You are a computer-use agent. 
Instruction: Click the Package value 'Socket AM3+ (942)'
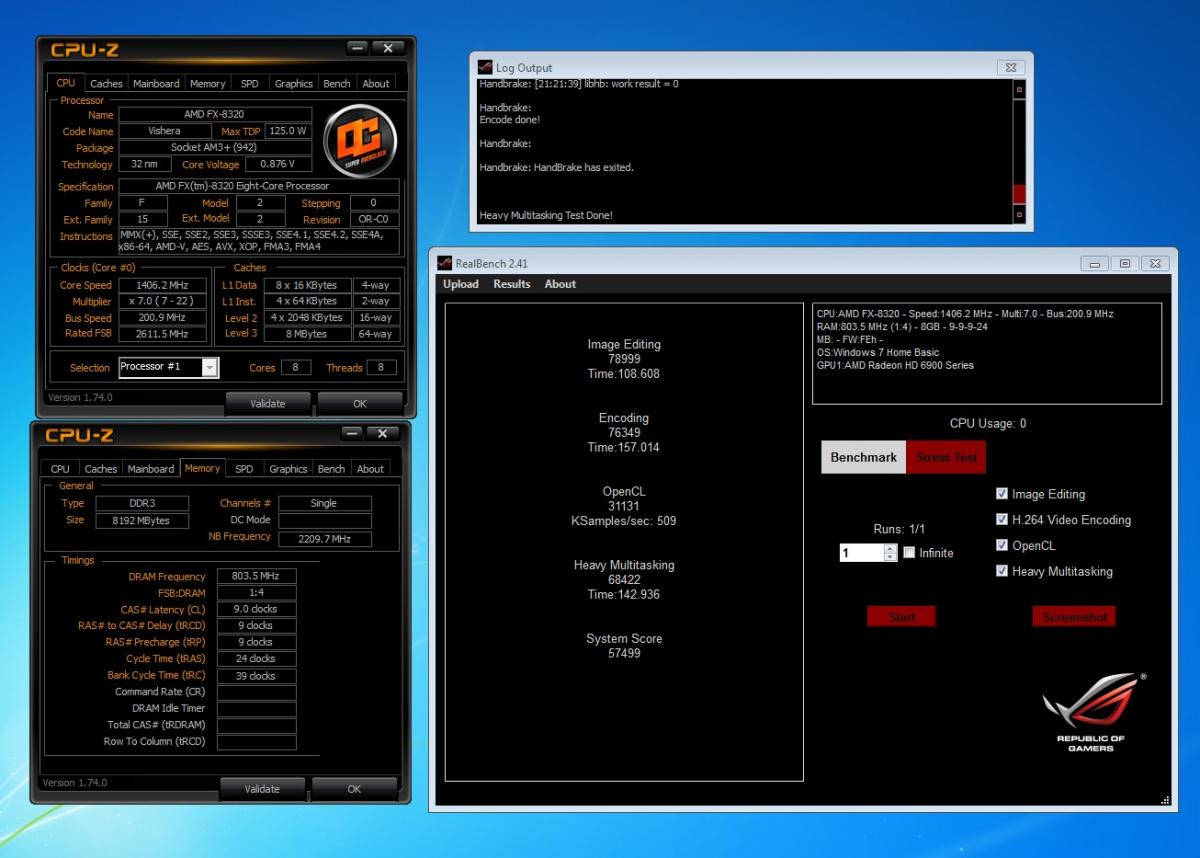(215, 147)
